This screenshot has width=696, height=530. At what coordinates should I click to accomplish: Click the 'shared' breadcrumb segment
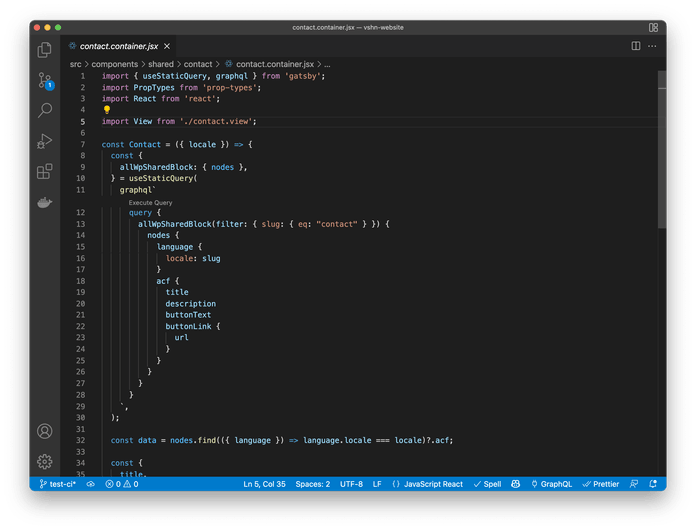(160, 64)
